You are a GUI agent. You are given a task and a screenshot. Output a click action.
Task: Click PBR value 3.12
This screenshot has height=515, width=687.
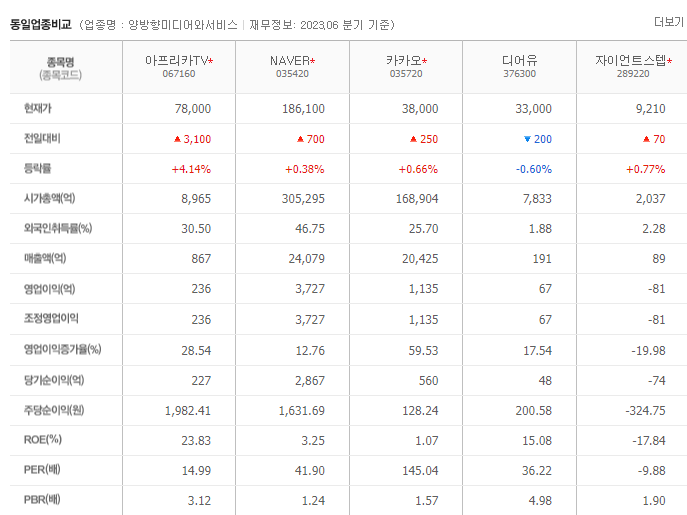(199, 501)
